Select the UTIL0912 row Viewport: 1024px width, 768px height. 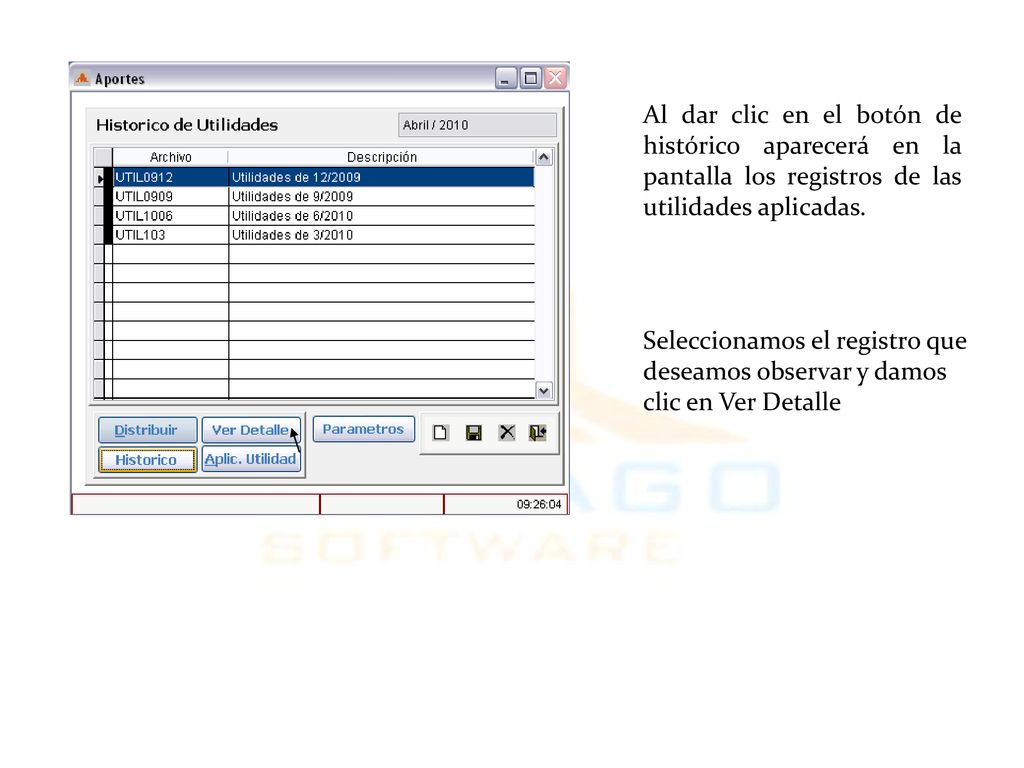point(323,177)
